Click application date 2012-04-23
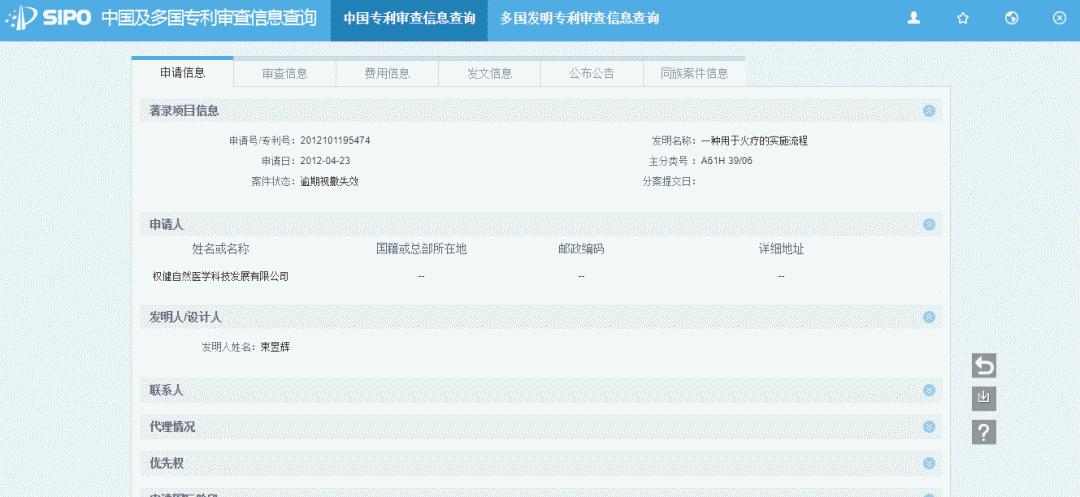The height and width of the screenshot is (497, 1080). (325, 161)
